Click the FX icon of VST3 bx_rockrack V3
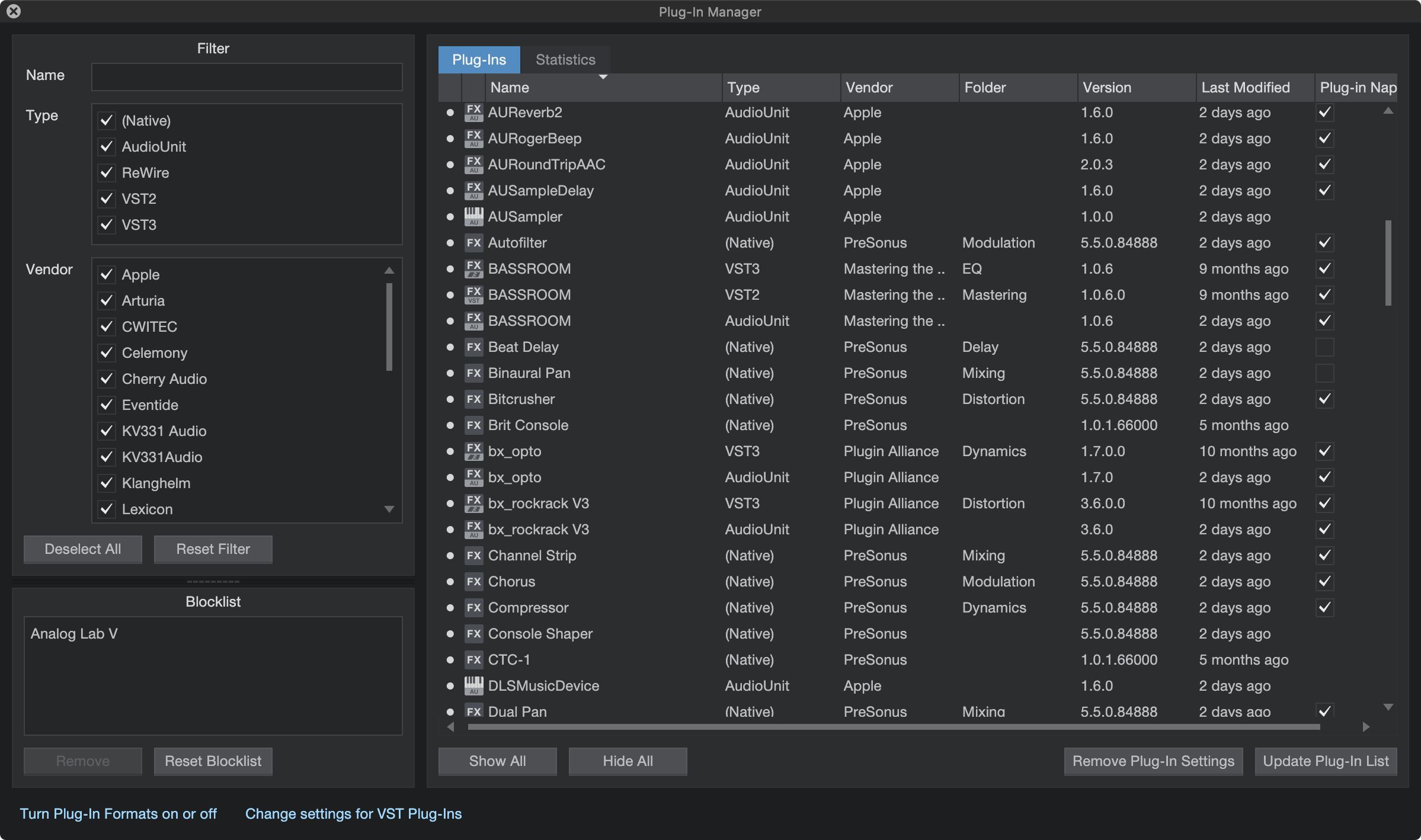Screen dimensions: 1421x840 [x=473, y=504]
